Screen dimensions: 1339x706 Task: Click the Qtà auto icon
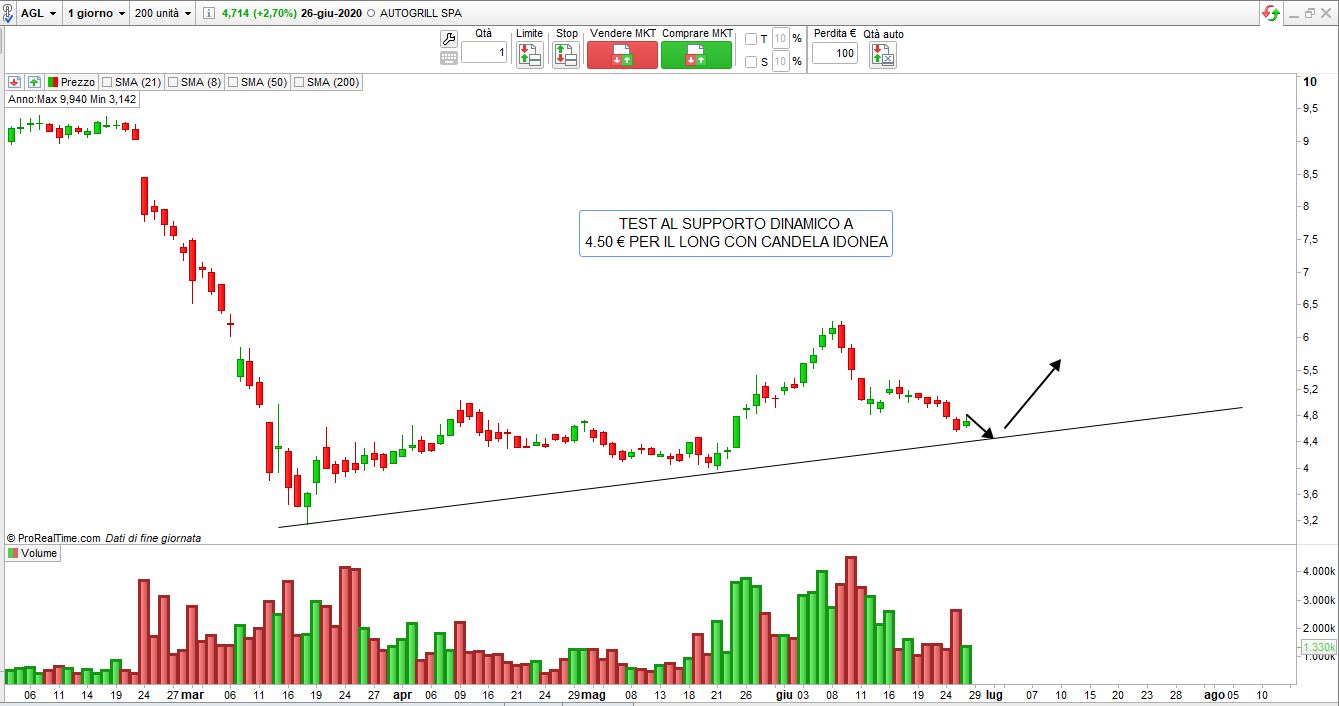point(882,56)
